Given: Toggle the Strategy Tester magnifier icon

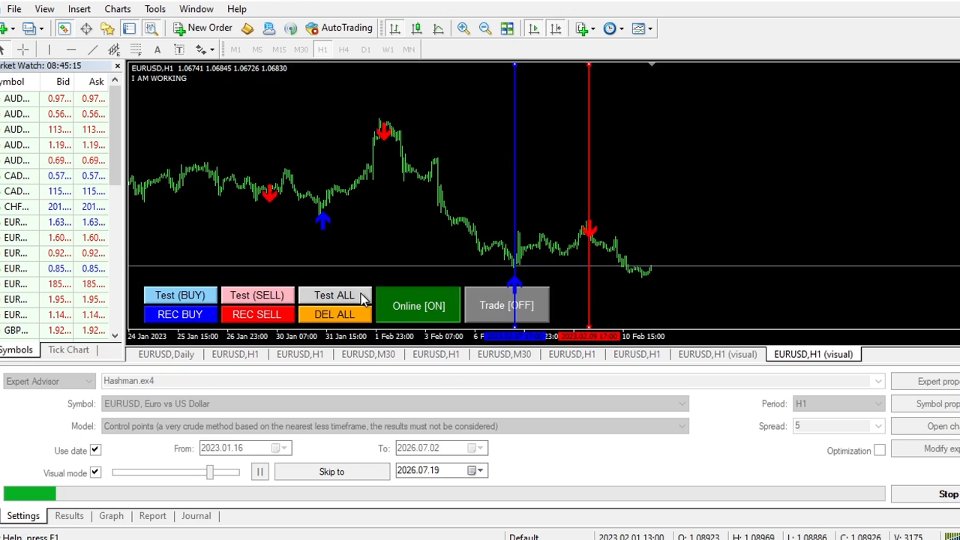Looking at the screenshot, I should (x=151, y=28).
